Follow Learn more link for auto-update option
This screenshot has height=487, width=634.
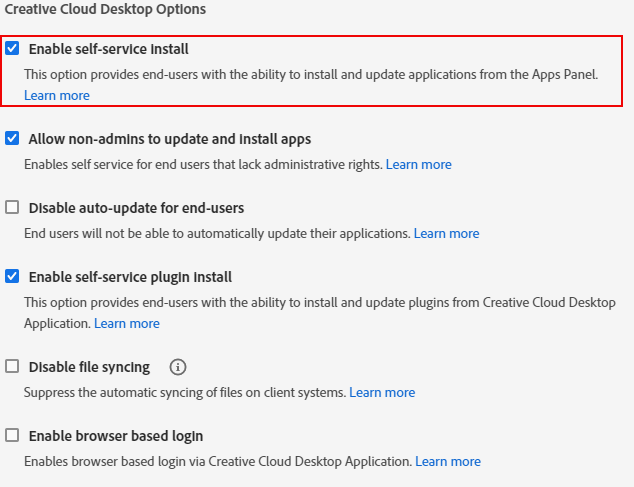(x=446, y=234)
